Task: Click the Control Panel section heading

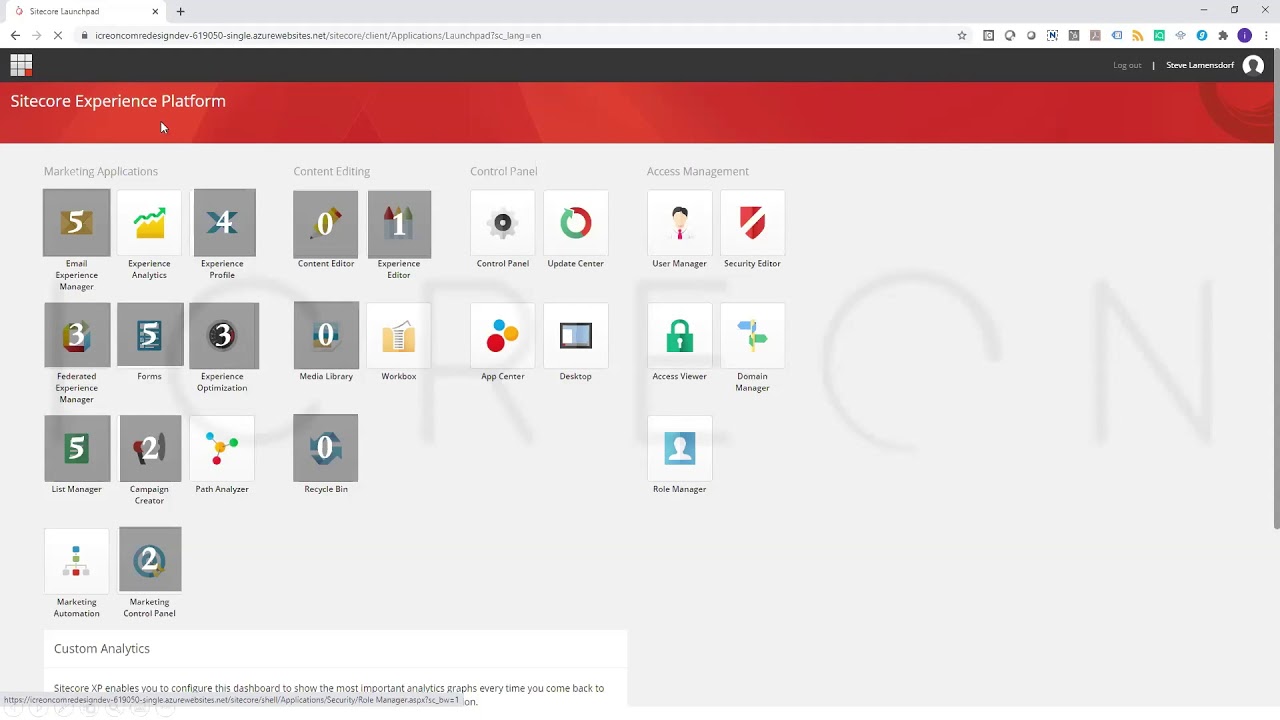Action: pyautogui.click(x=504, y=171)
